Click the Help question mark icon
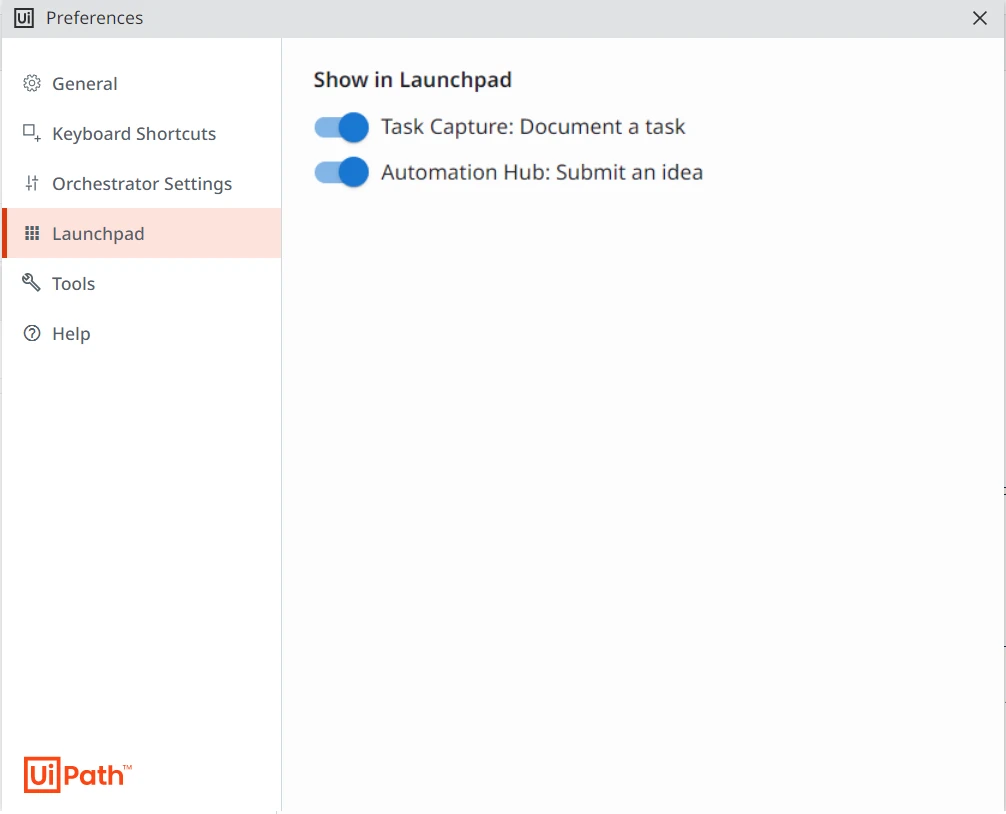 point(31,333)
